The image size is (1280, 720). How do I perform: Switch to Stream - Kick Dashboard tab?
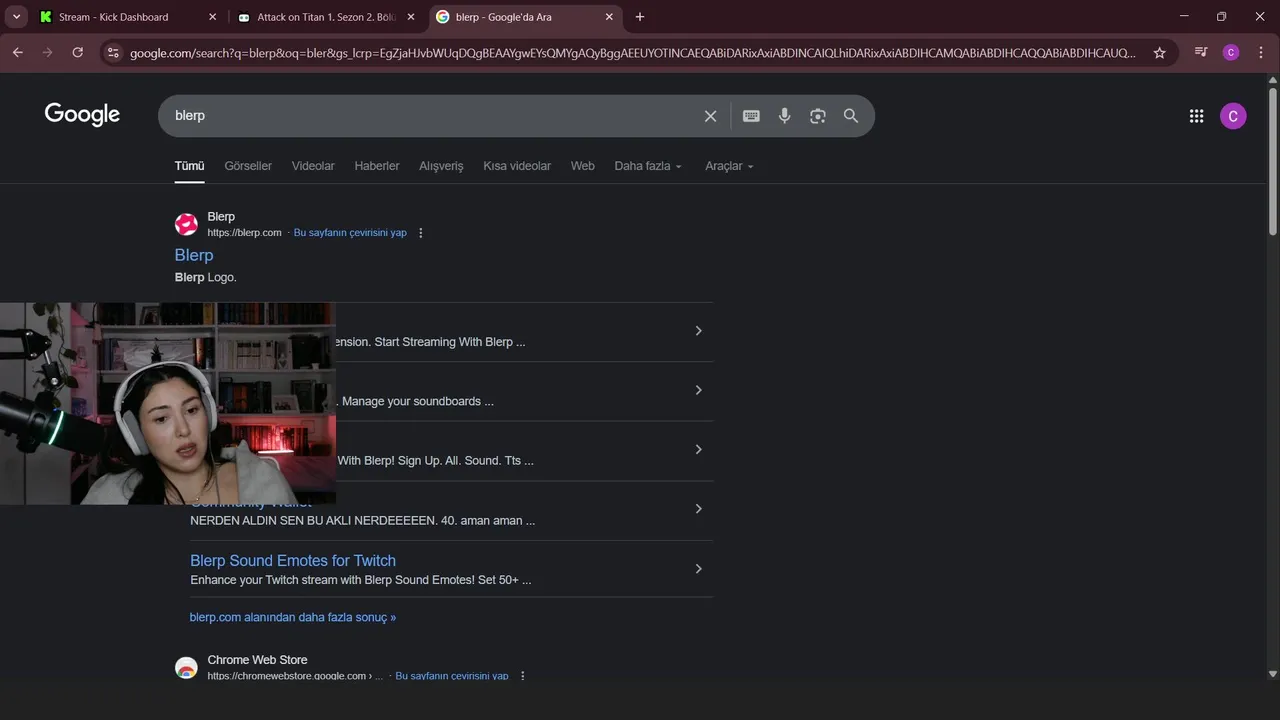point(128,17)
